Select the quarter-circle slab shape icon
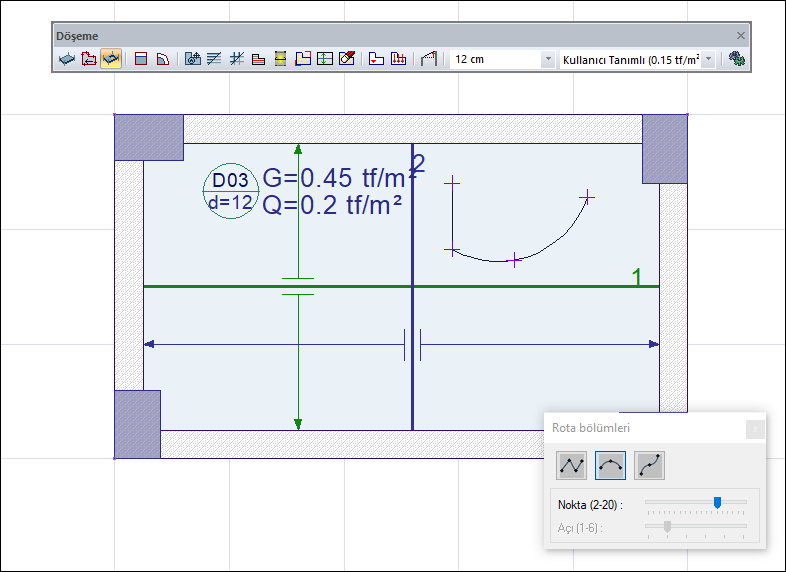 (x=162, y=60)
